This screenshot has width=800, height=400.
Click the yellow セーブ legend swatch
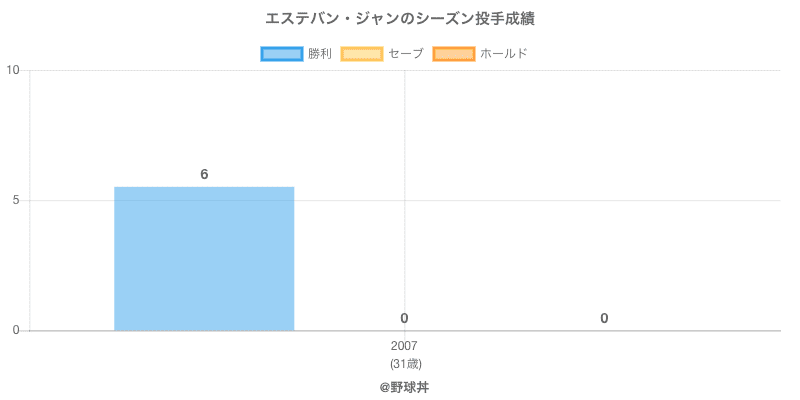(x=361, y=53)
